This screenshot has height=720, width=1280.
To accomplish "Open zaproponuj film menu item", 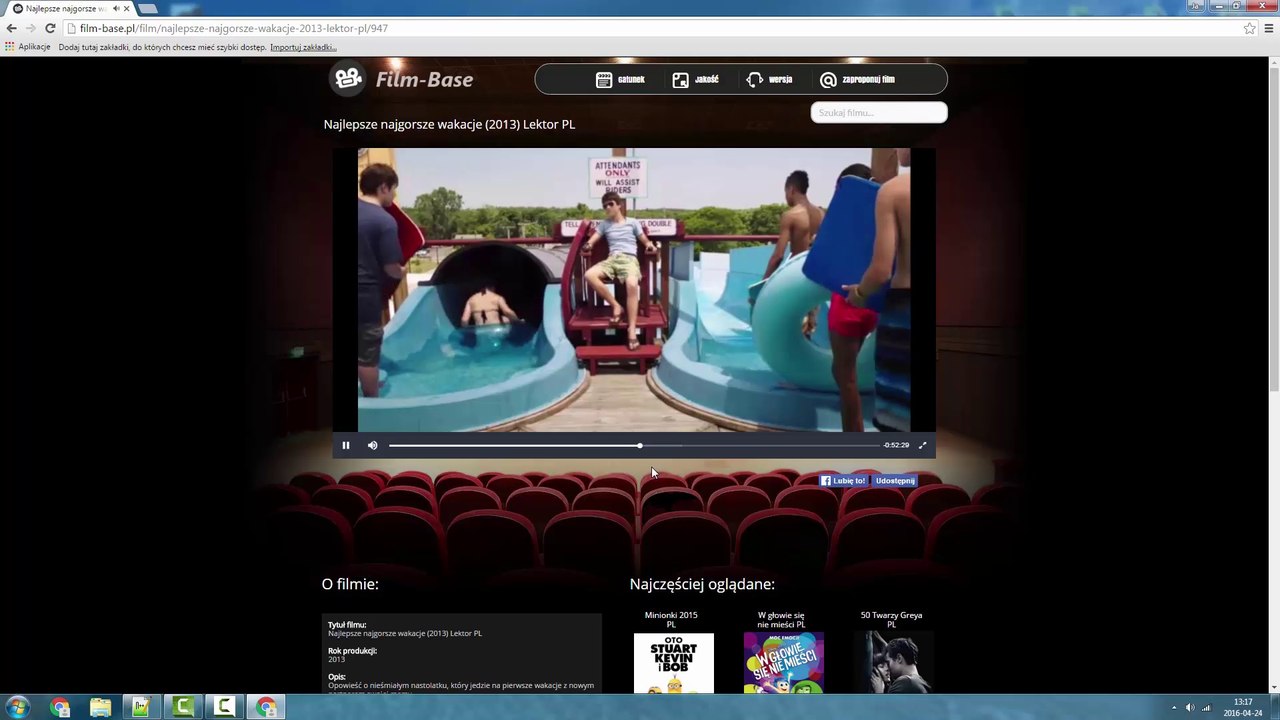I will 857,79.
